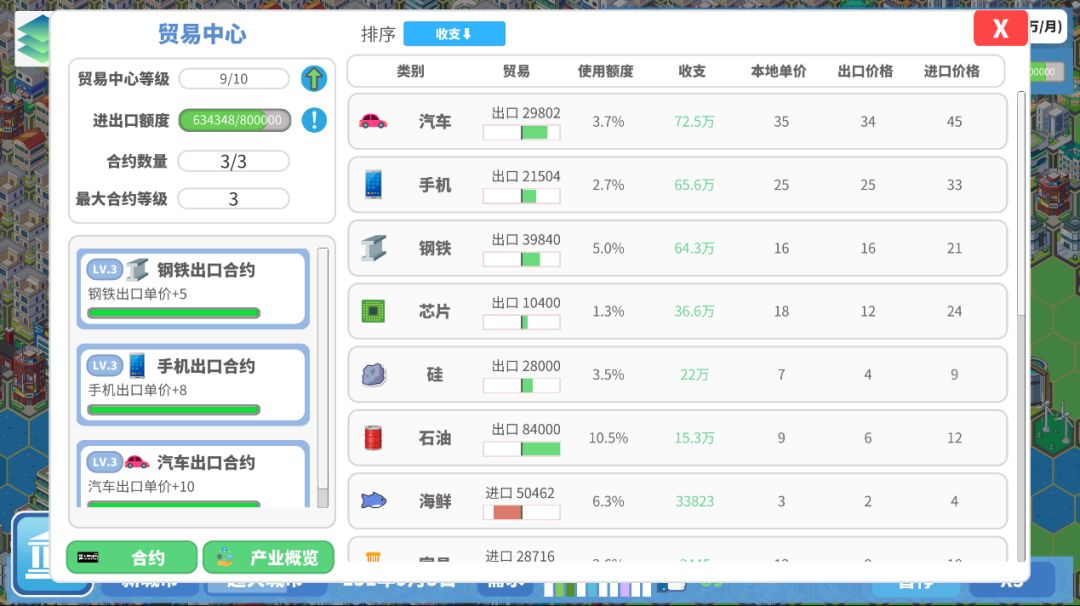Click 出口 84000 text in 石油 row

(526, 429)
